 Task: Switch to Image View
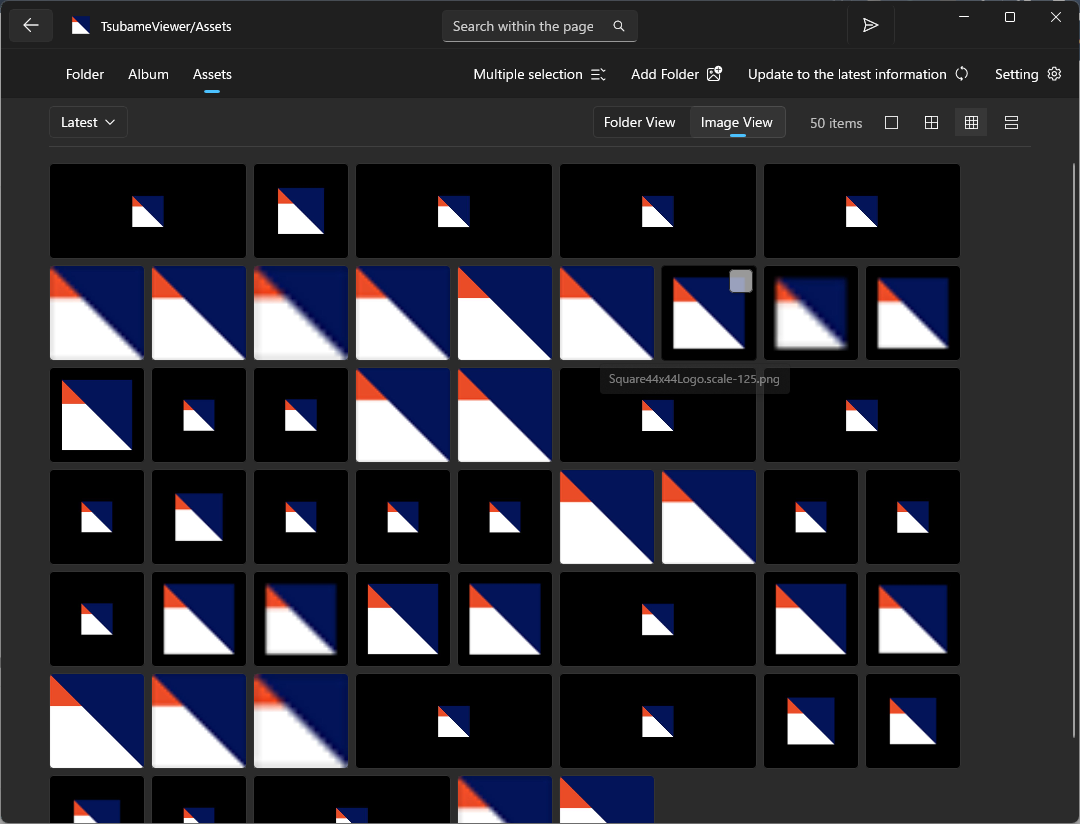736,123
